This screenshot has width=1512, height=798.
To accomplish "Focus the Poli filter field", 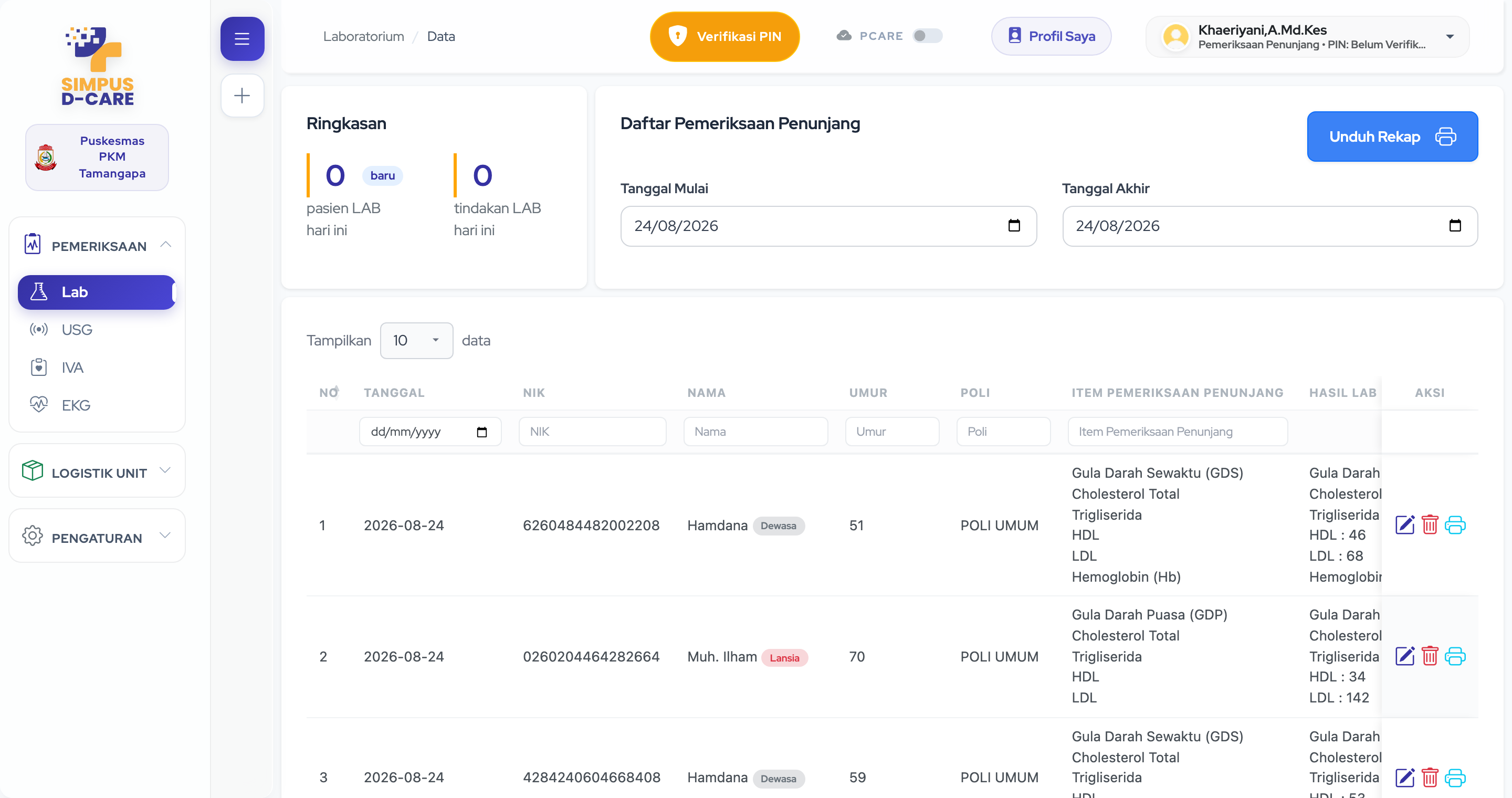I will pyautogui.click(x=1004, y=432).
